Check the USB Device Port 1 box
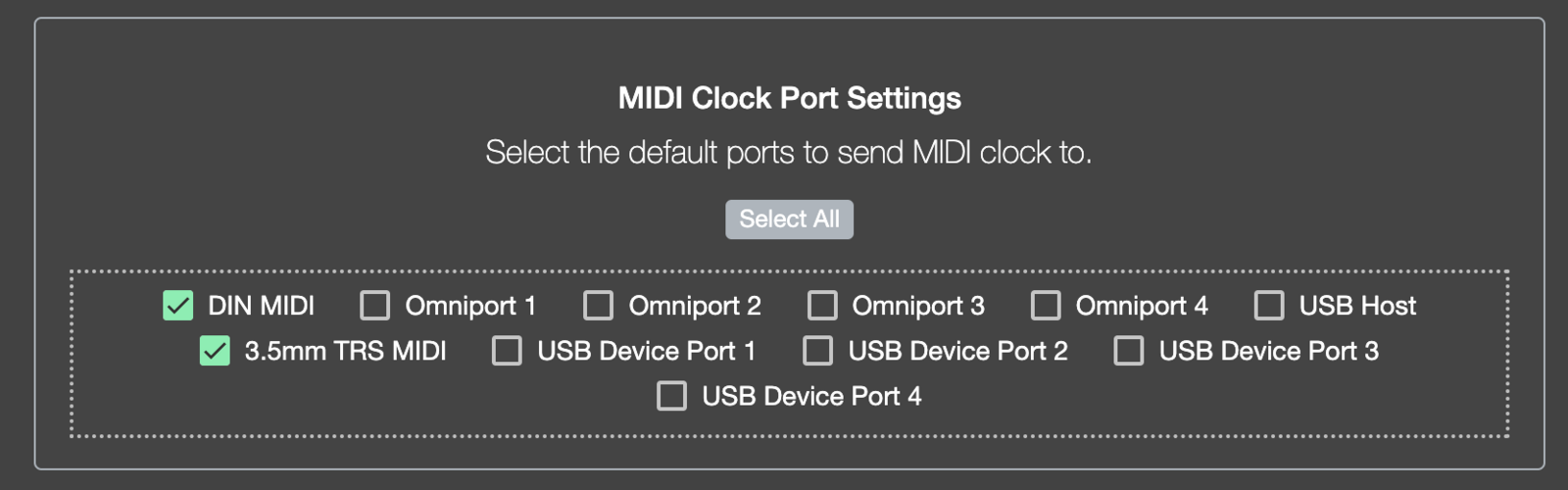1568x490 pixels. (x=507, y=351)
